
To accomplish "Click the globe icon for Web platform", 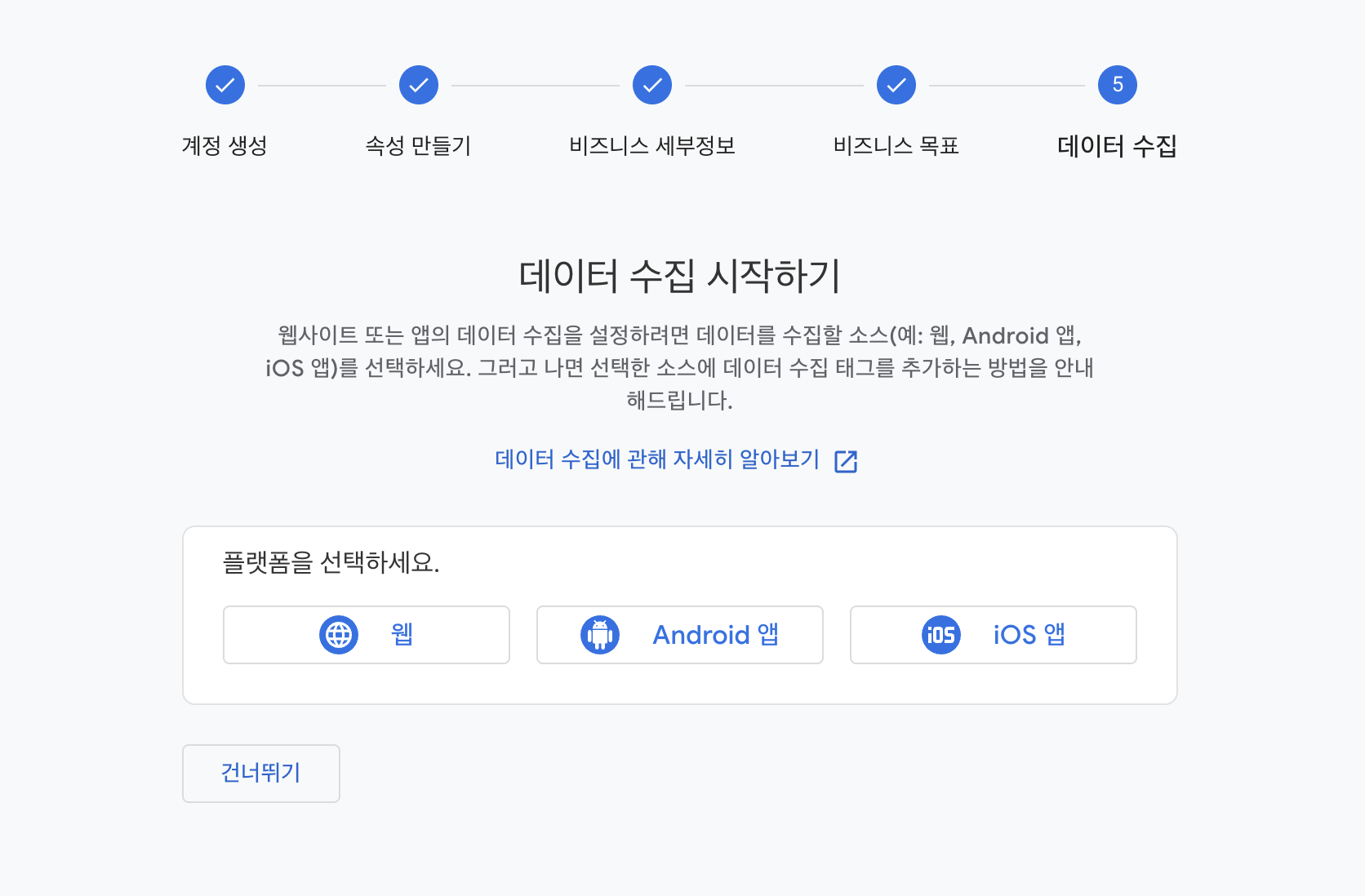I will click(339, 635).
